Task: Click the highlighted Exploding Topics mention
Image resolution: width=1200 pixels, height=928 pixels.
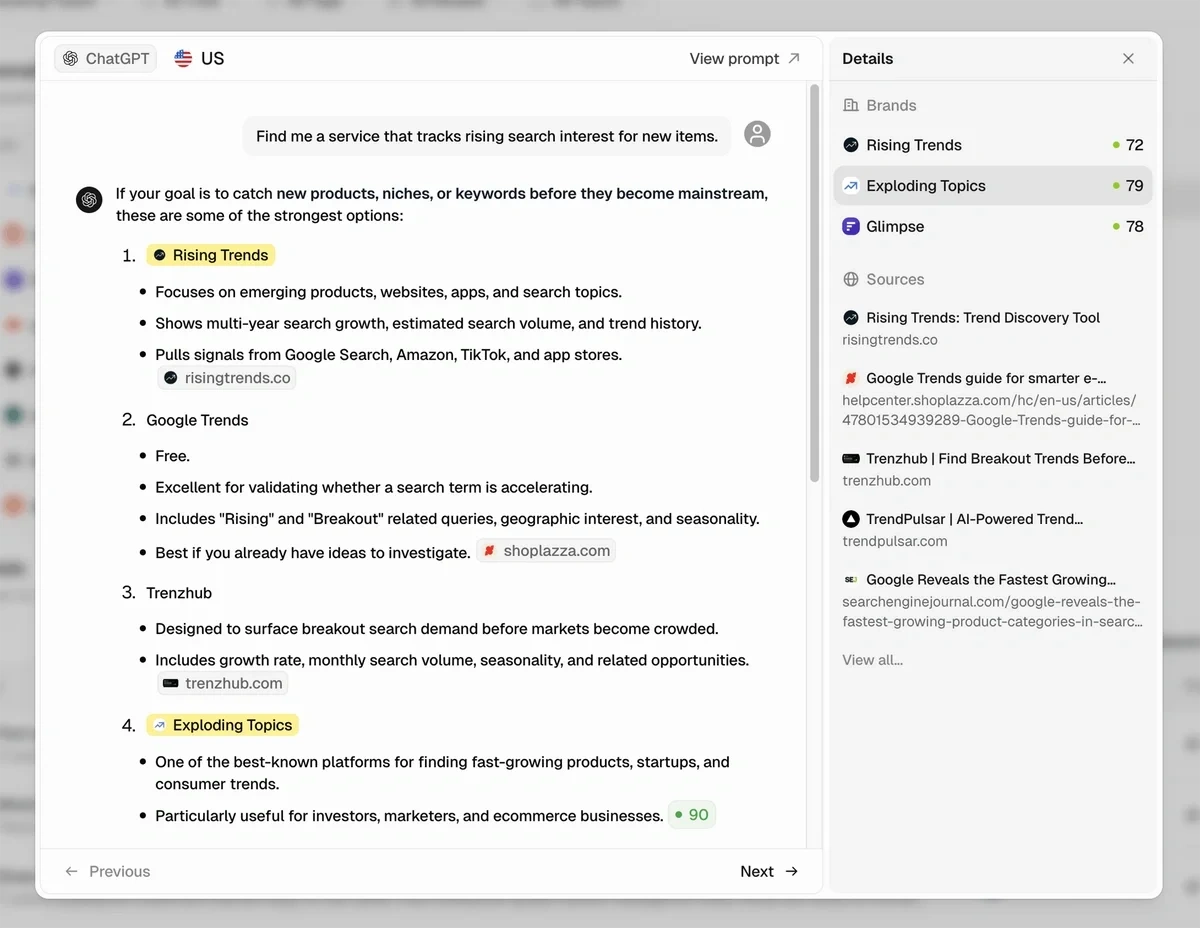Action: [x=223, y=725]
